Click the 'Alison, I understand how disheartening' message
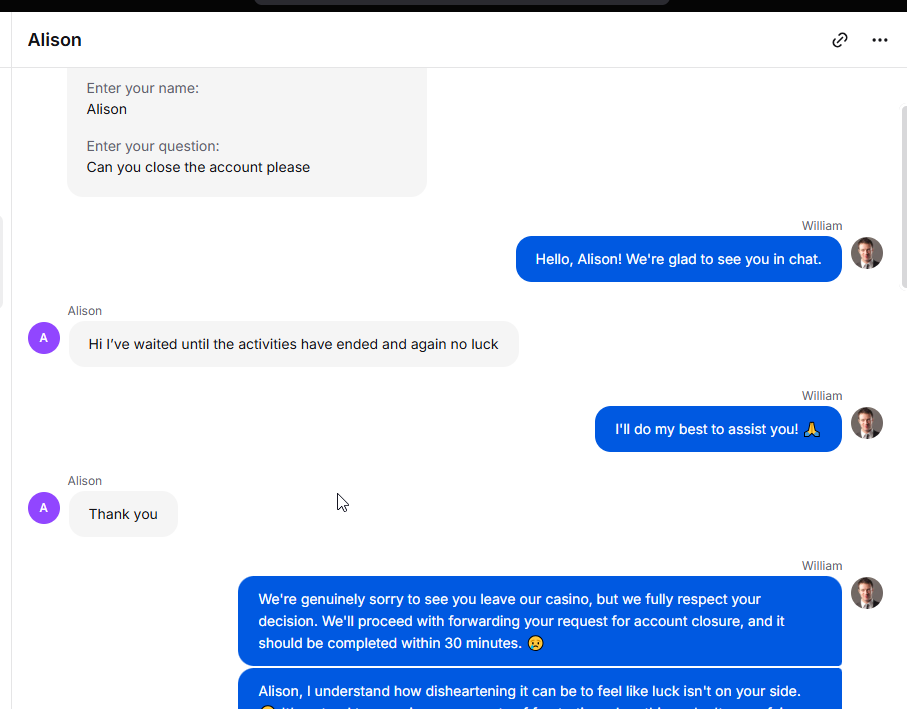The height and width of the screenshot is (709, 907). point(540,689)
